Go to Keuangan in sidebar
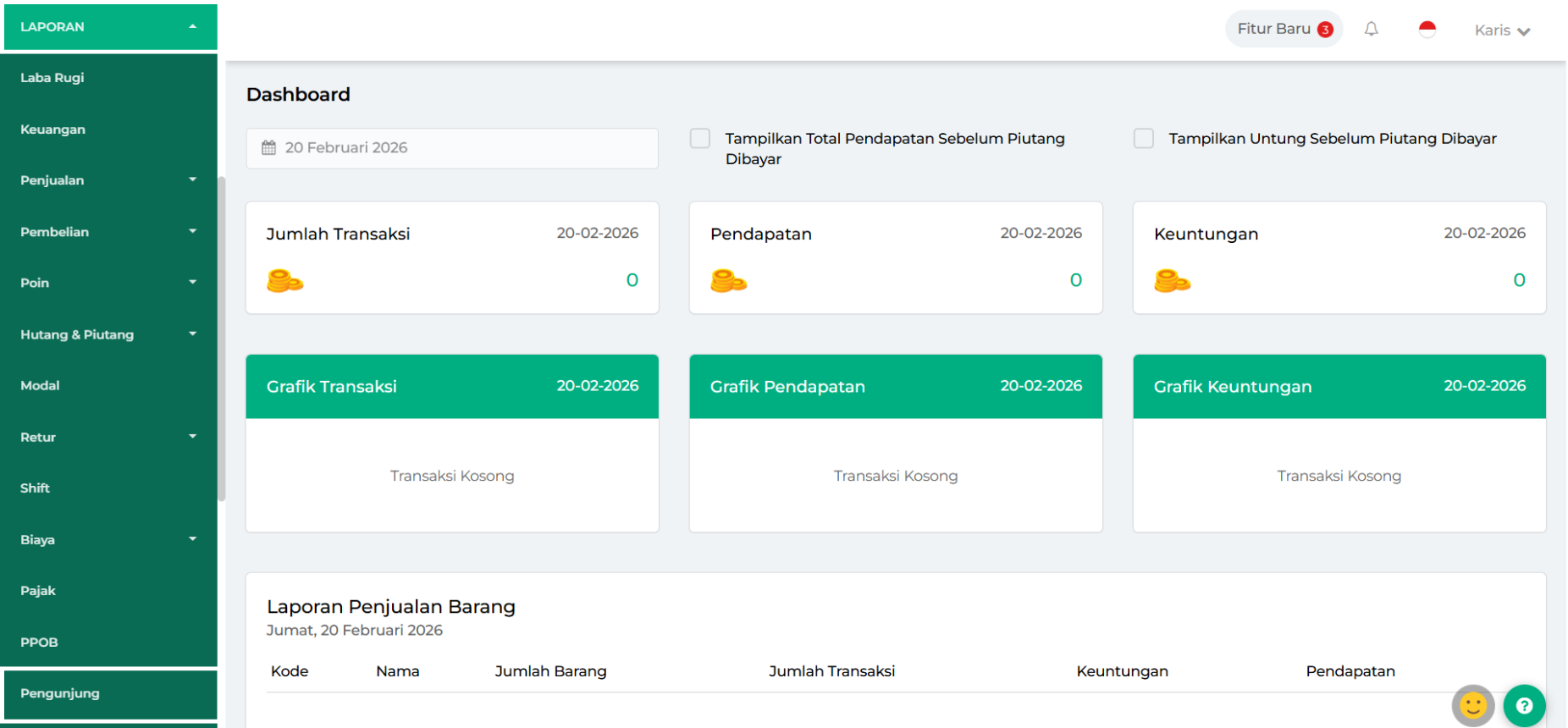 point(52,130)
